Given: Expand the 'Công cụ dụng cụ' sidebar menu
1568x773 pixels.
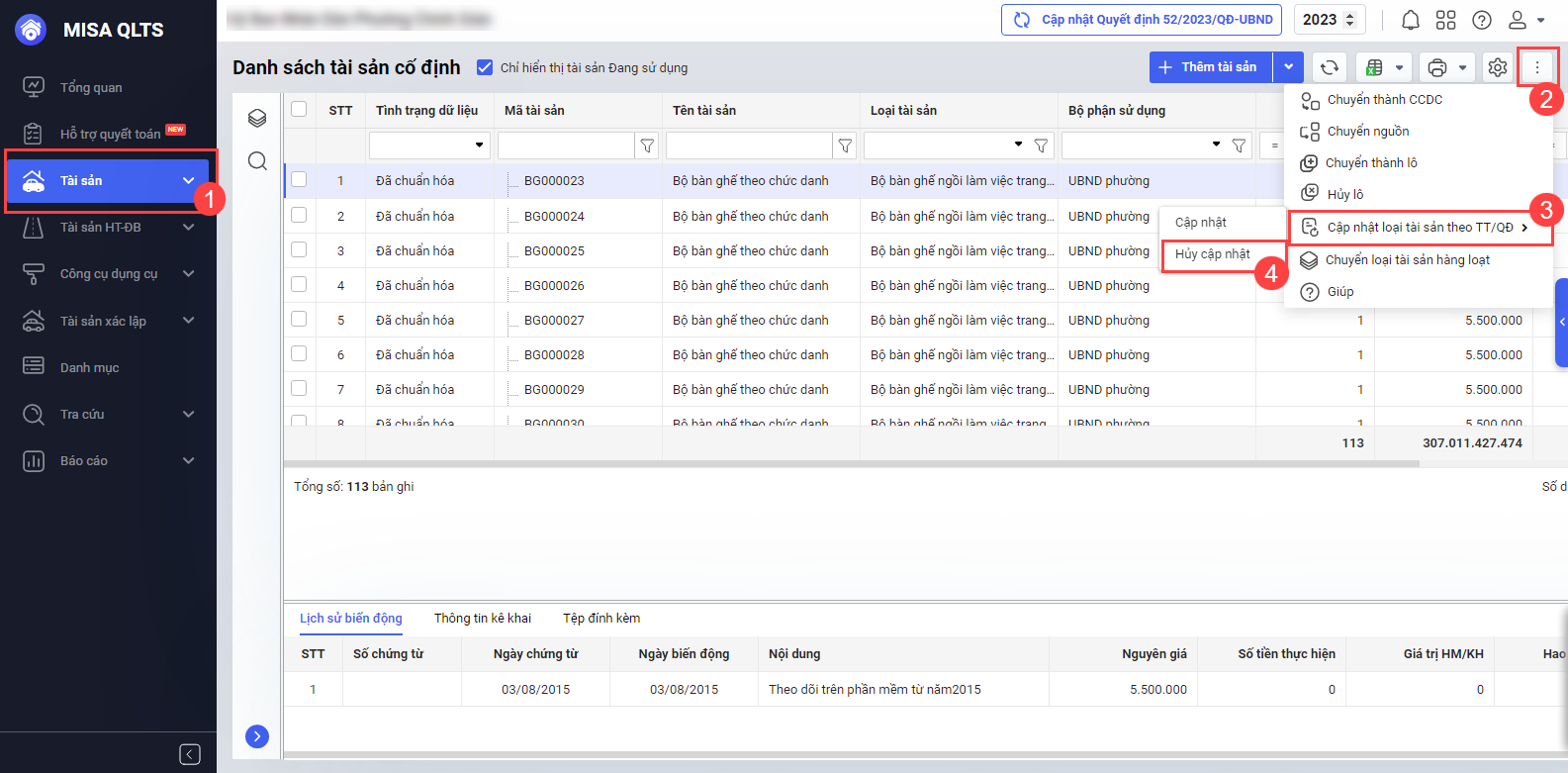Looking at the screenshot, I should click(x=109, y=274).
